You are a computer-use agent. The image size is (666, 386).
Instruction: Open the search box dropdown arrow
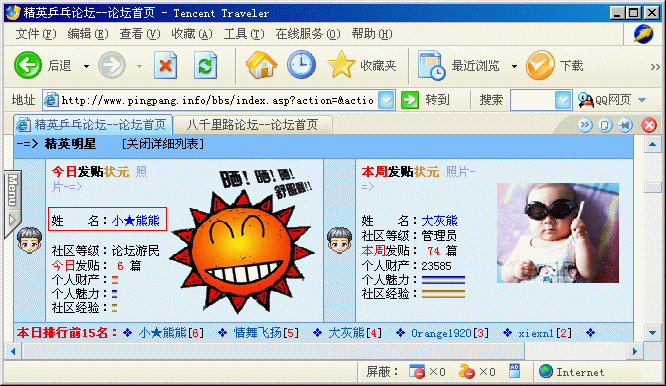(563, 100)
